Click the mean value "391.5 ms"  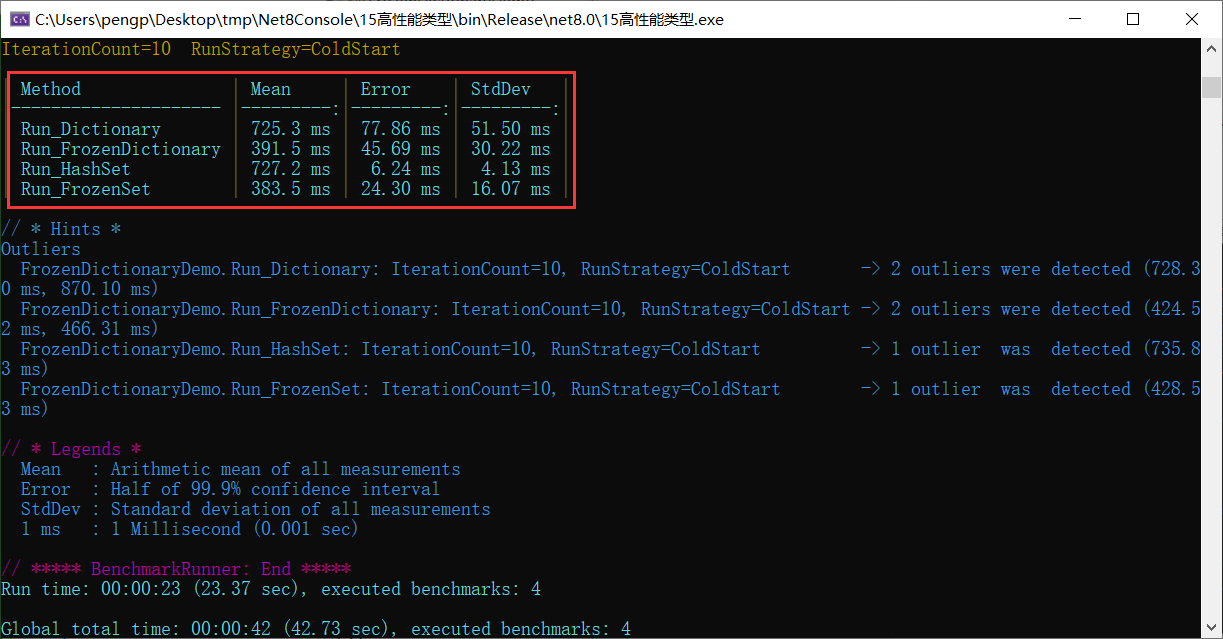[x=290, y=149]
